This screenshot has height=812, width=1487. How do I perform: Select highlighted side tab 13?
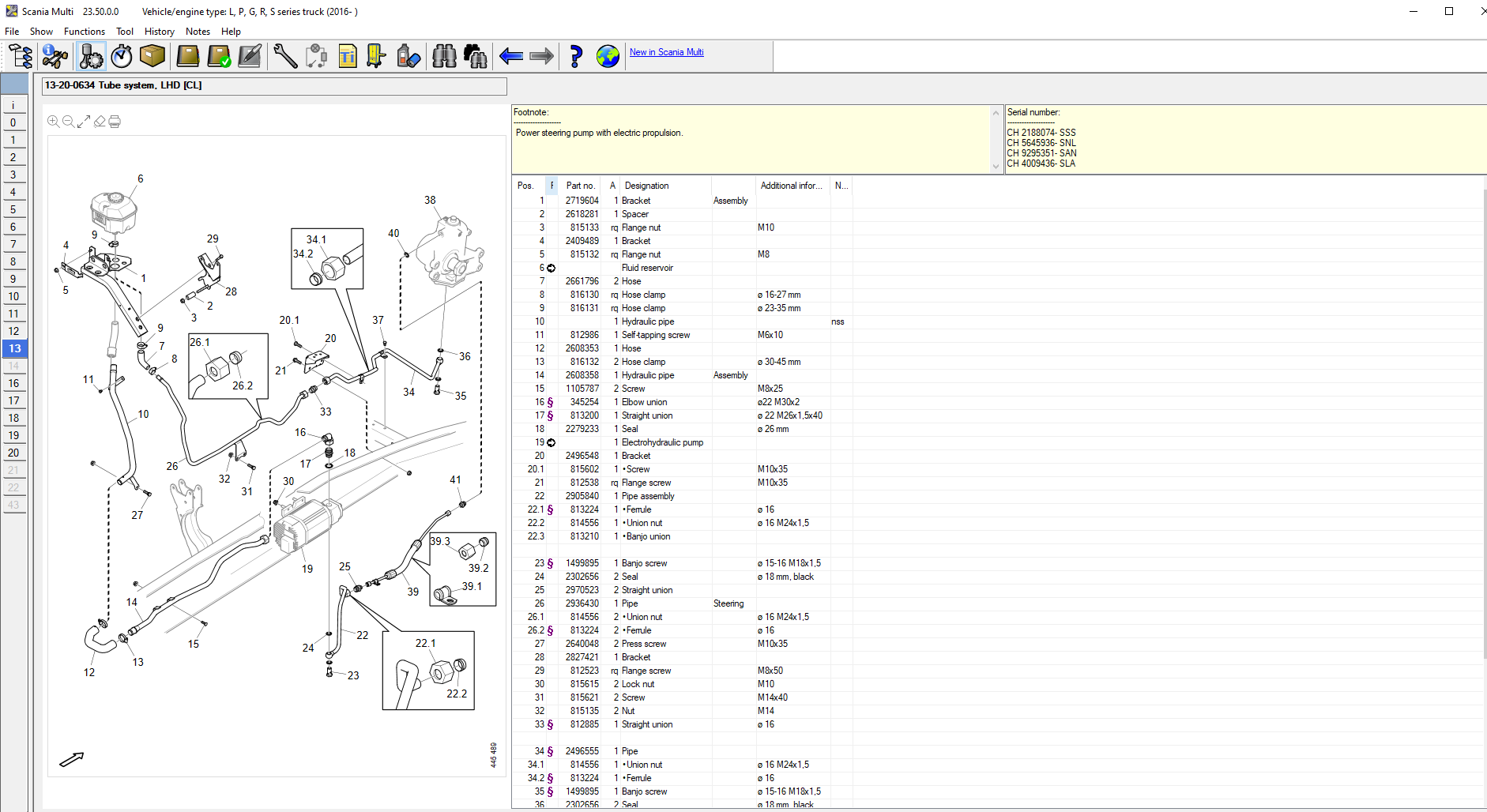[14, 348]
